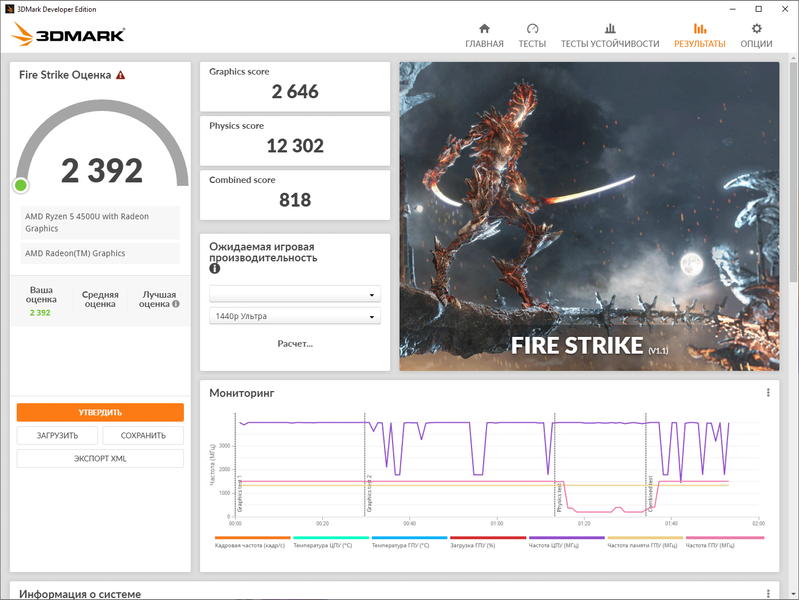
Task: Click the Утвердить button
Action: point(100,412)
